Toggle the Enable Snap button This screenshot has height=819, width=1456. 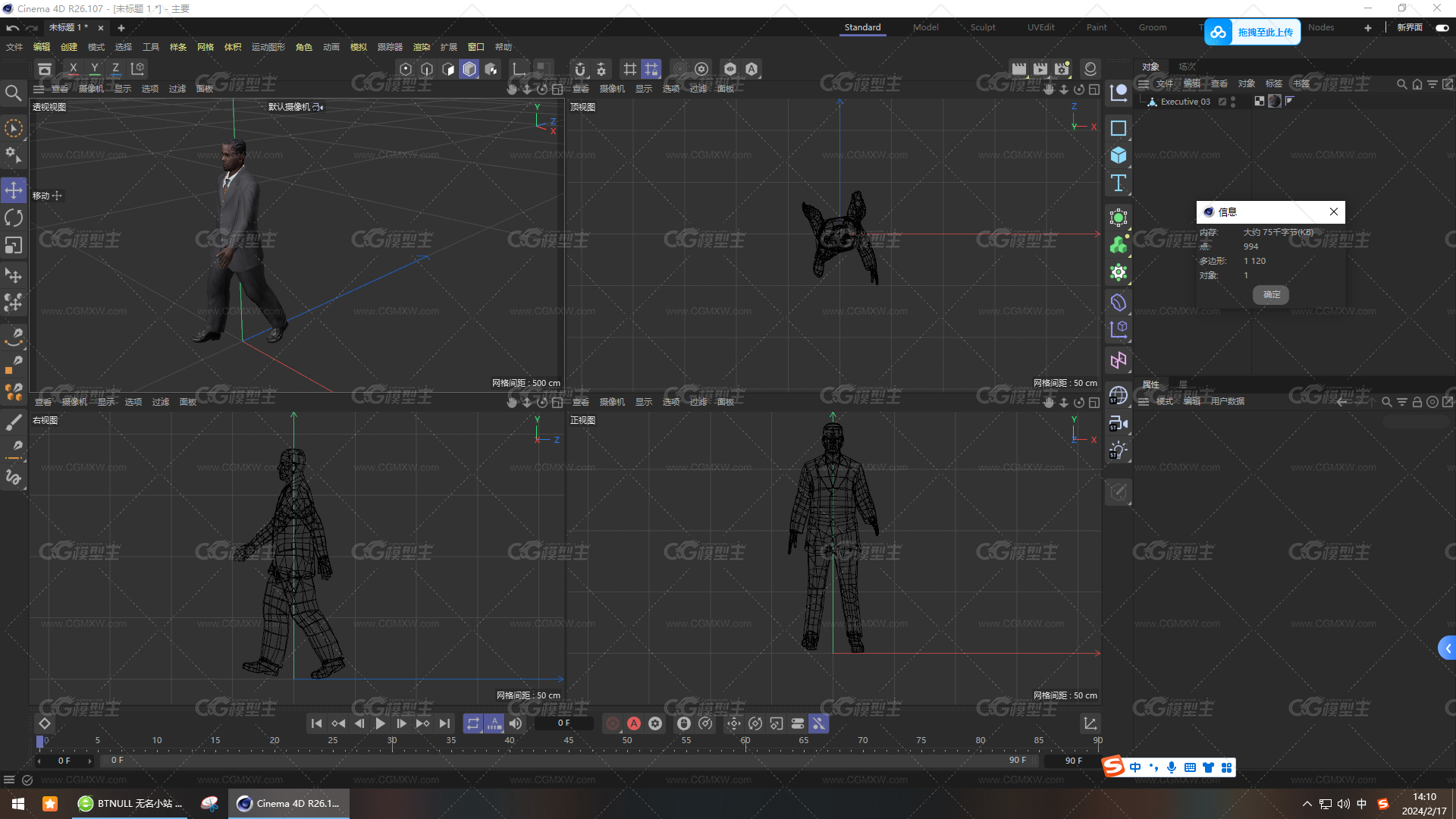[580, 69]
